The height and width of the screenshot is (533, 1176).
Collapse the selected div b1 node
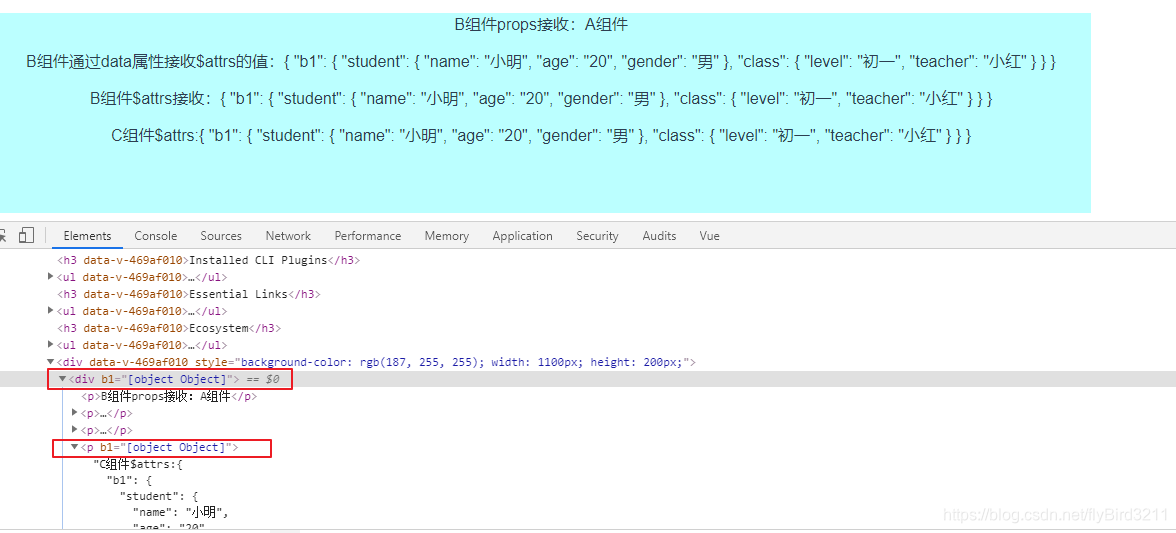(62, 379)
